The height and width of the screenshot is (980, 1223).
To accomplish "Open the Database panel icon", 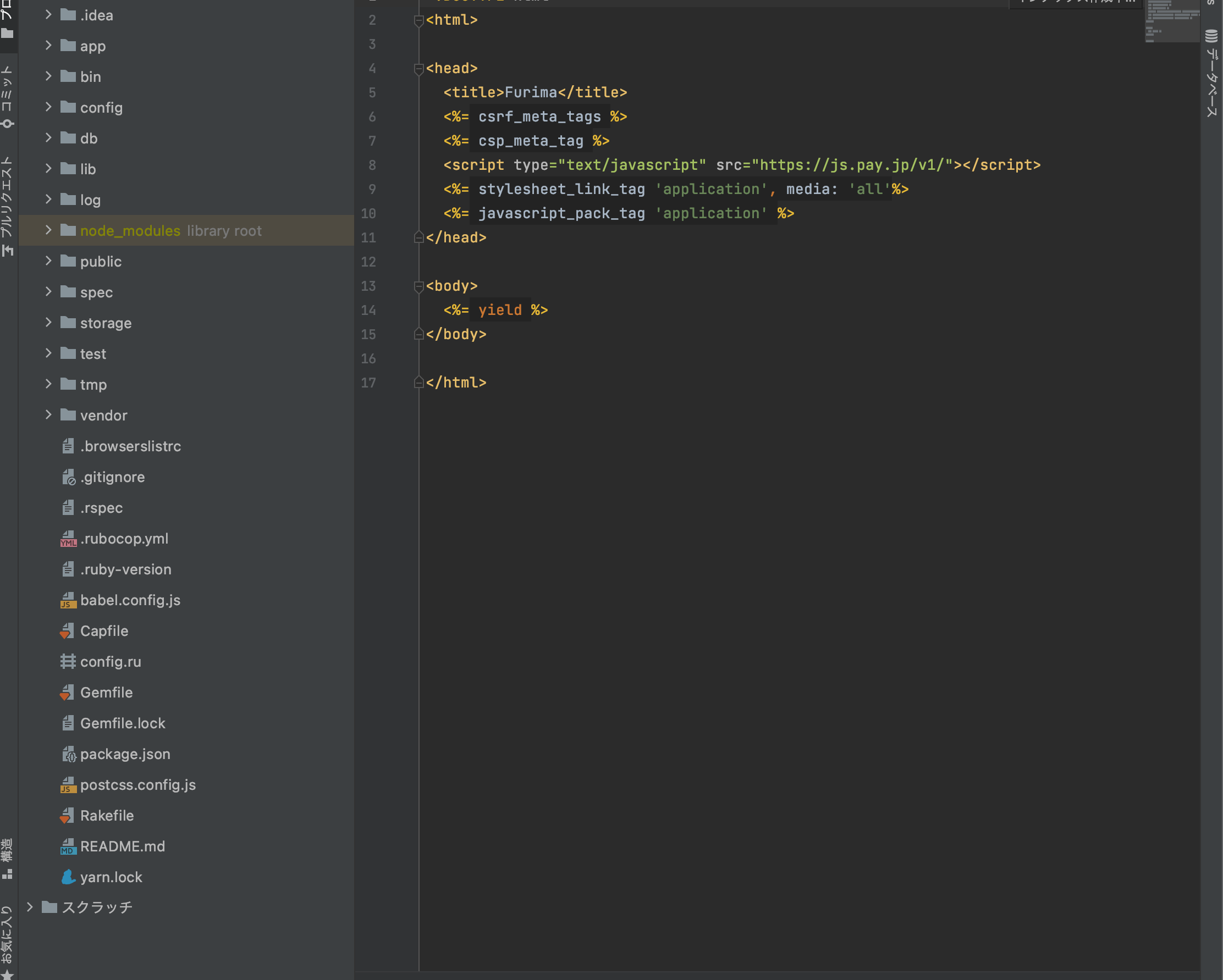I will 1211,36.
